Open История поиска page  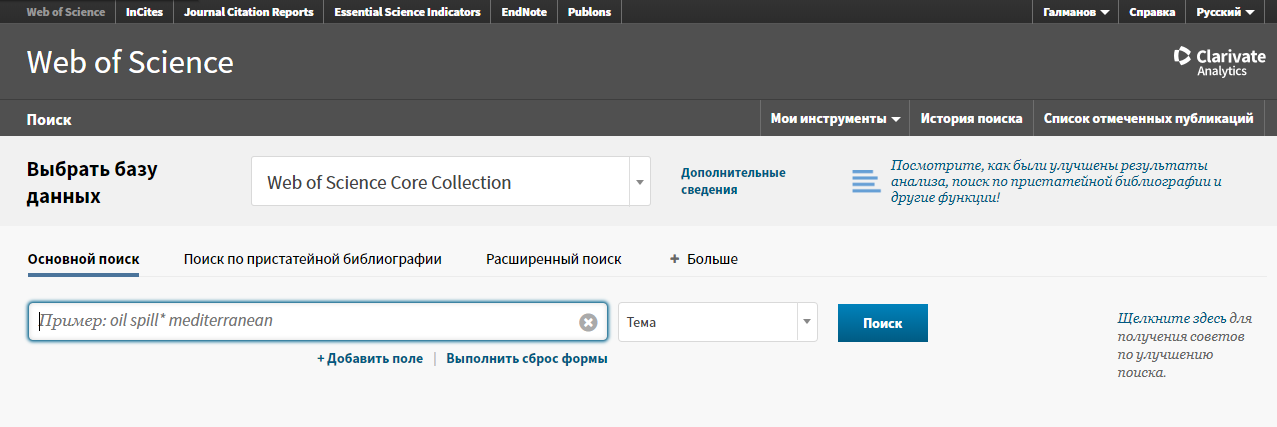click(x=971, y=118)
